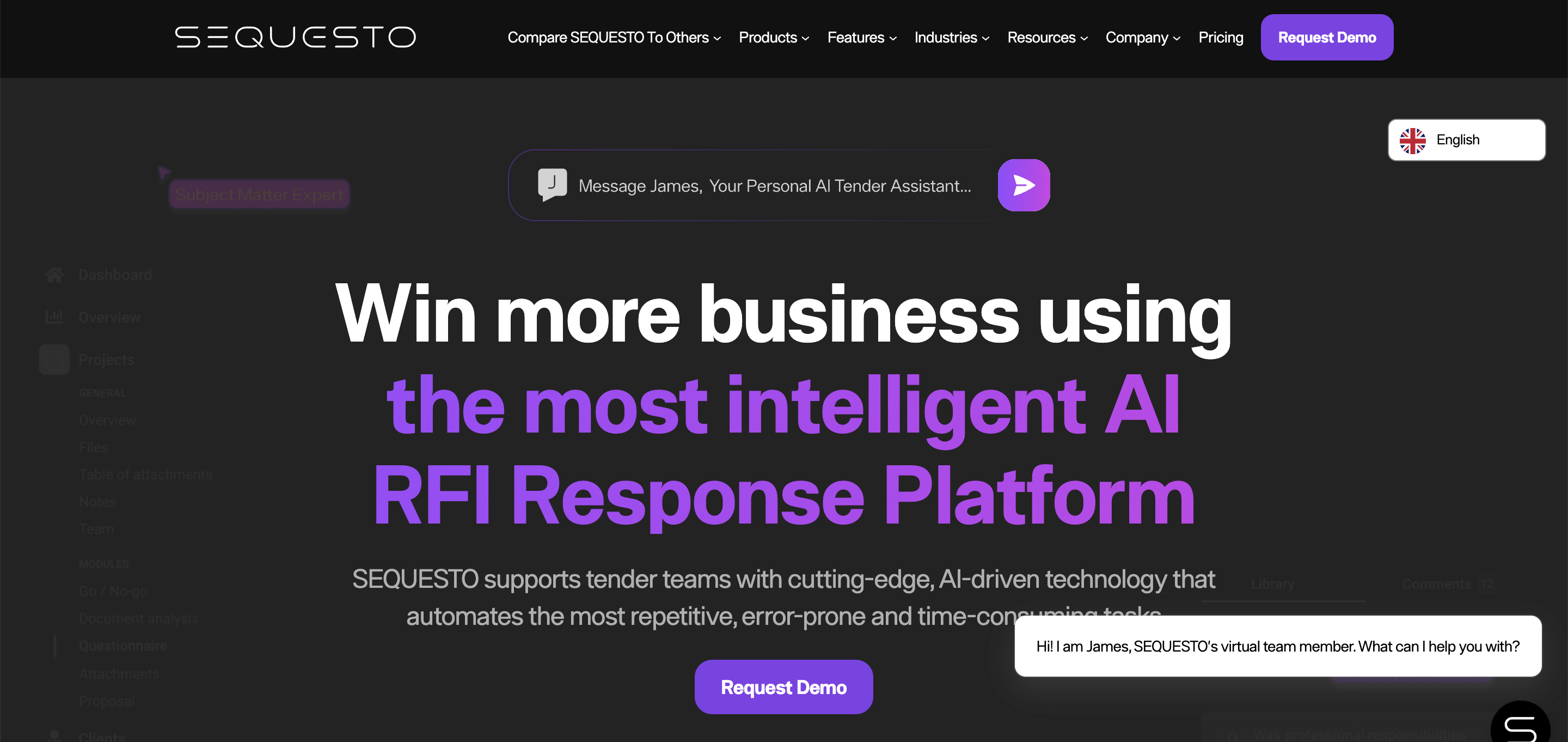
Task: Open the Company menu
Action: click(1143, 38)
